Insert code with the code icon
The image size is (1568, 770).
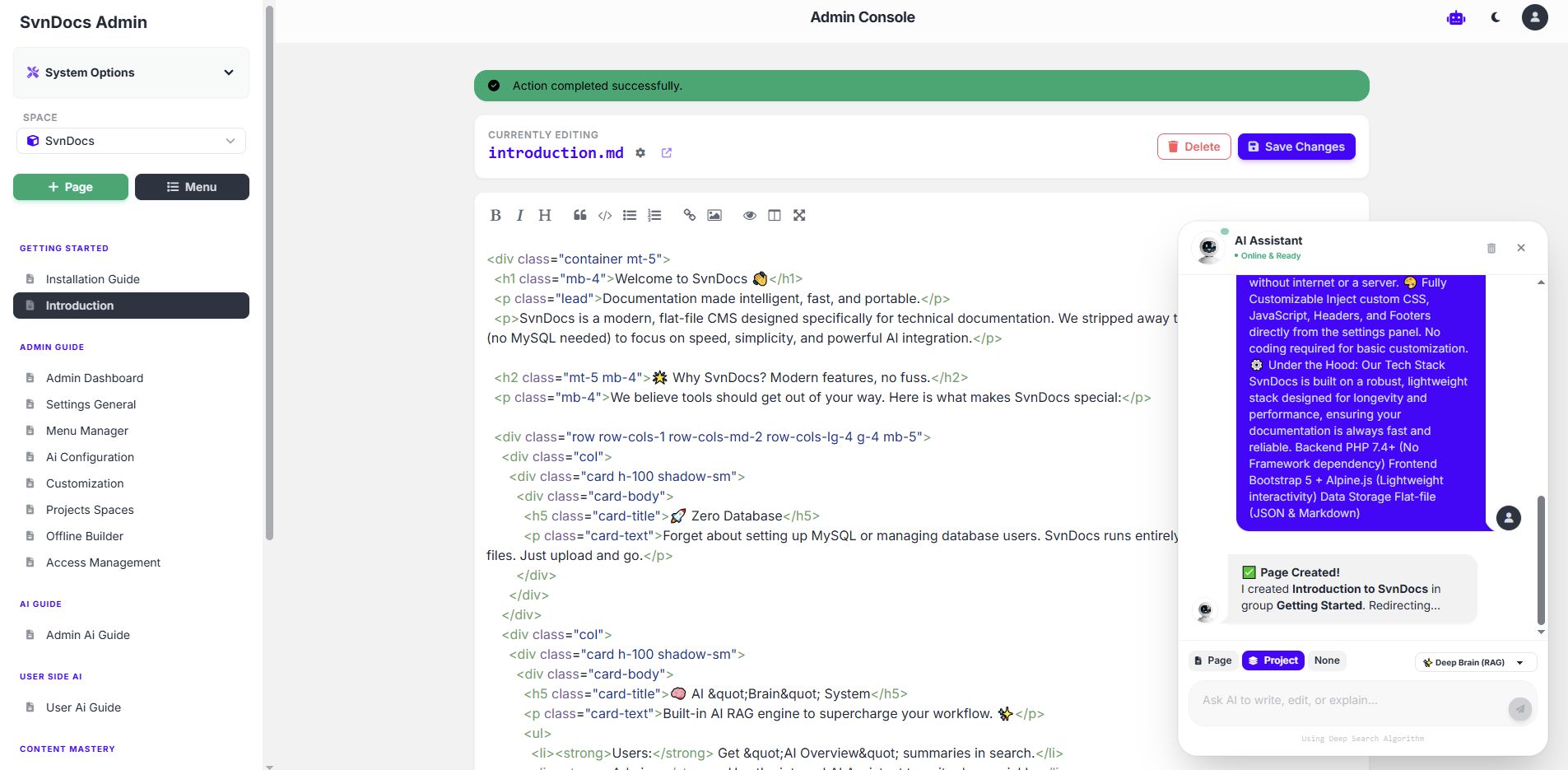(605, 215)
